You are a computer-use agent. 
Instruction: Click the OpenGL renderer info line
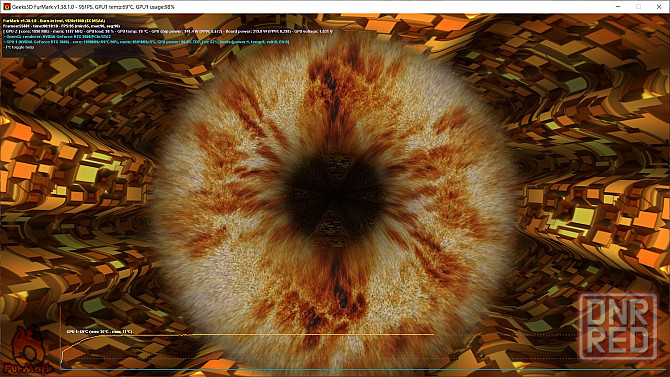tap(57, 37)
